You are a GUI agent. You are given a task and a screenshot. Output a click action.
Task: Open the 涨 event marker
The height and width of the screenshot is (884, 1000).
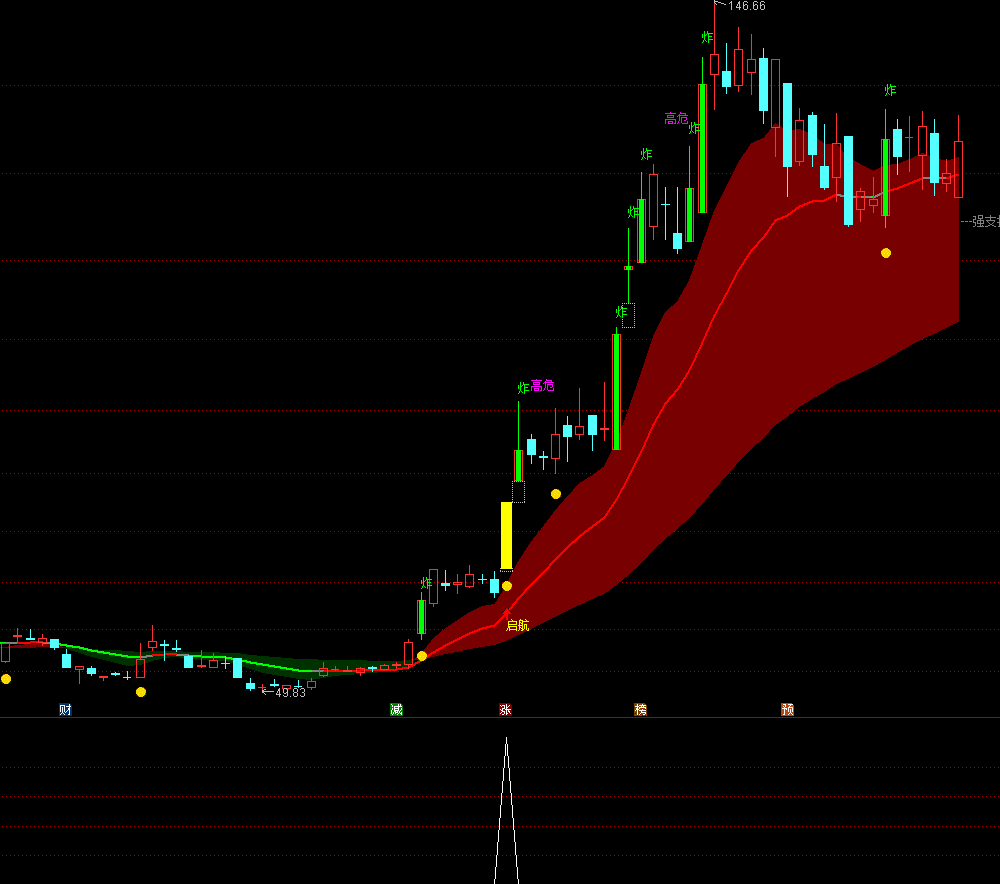(x=506, y=710)
